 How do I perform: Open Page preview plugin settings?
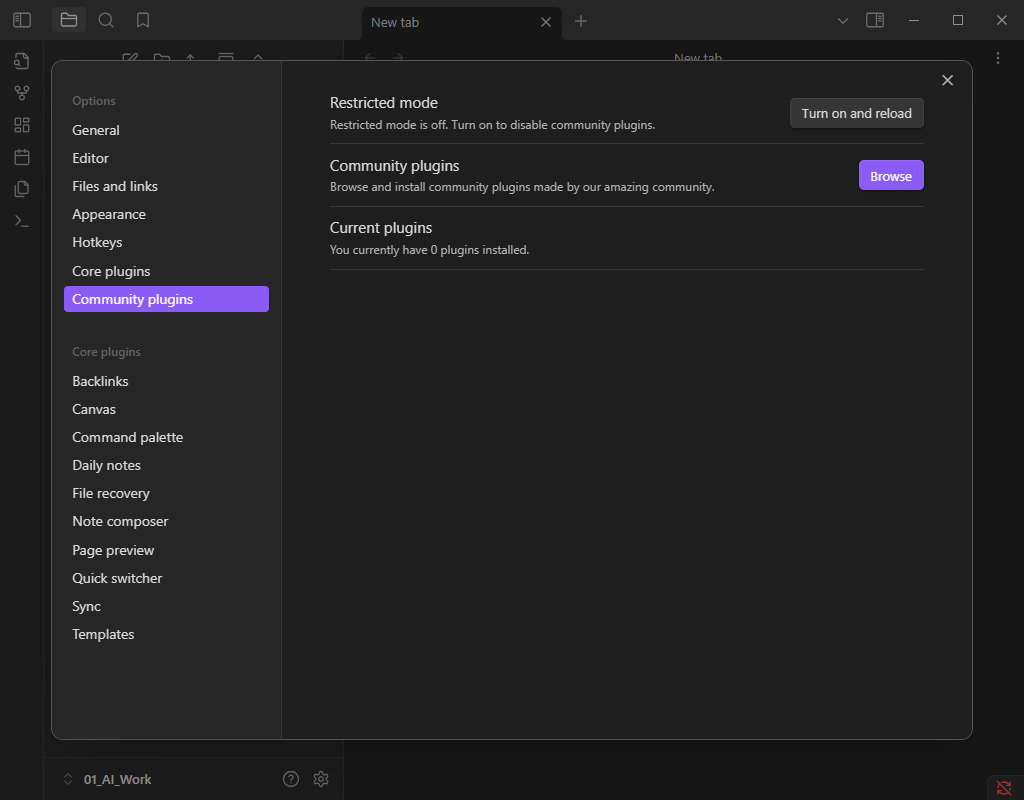[x=166, y=551]
